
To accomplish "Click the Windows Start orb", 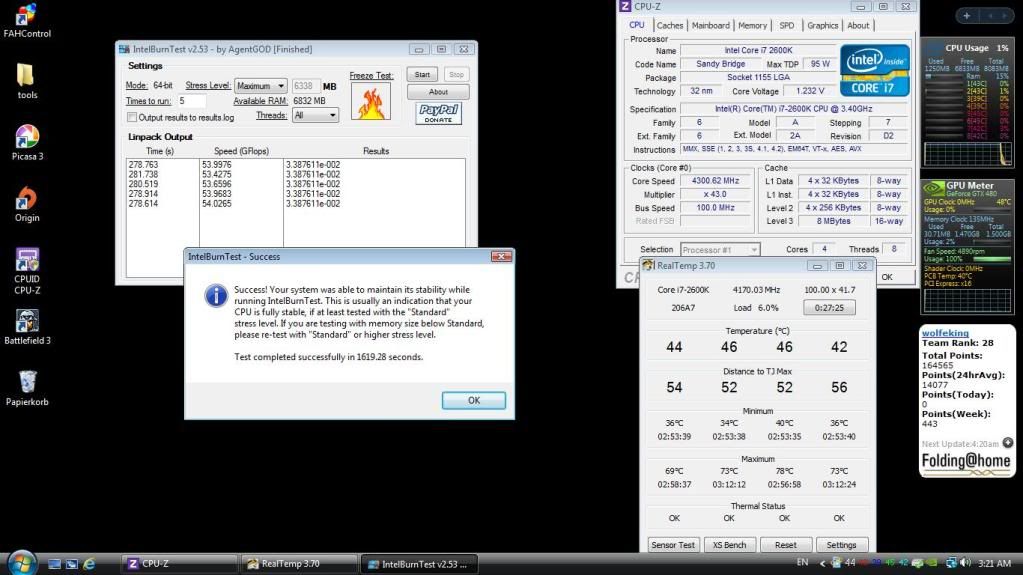I will pyautogui.click(x=22, y=563).
